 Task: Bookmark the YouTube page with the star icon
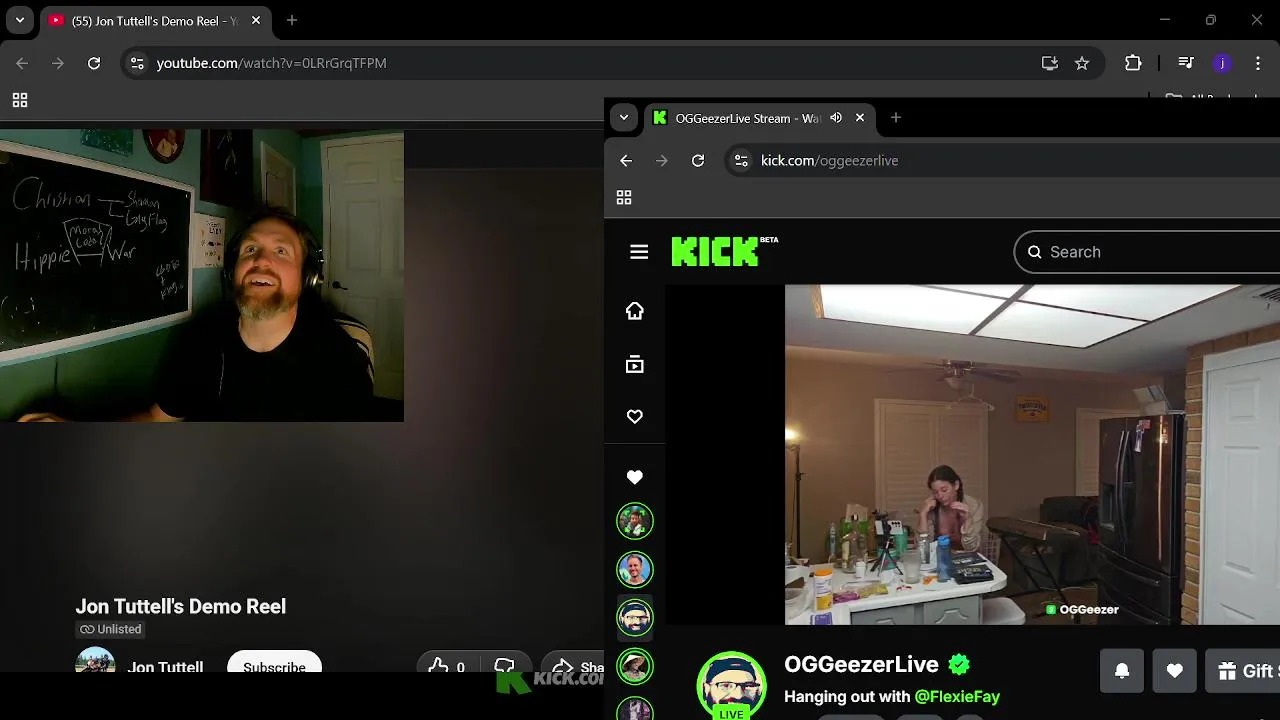[1082, 63]
